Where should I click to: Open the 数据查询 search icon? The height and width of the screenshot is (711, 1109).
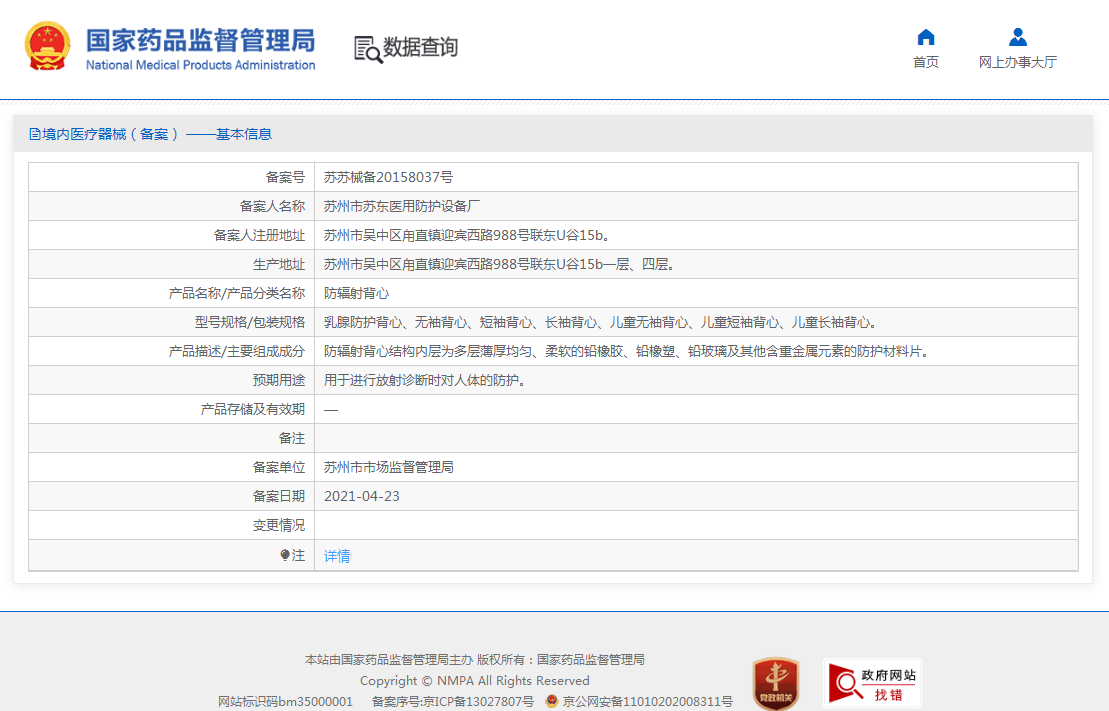click(368, 50)
